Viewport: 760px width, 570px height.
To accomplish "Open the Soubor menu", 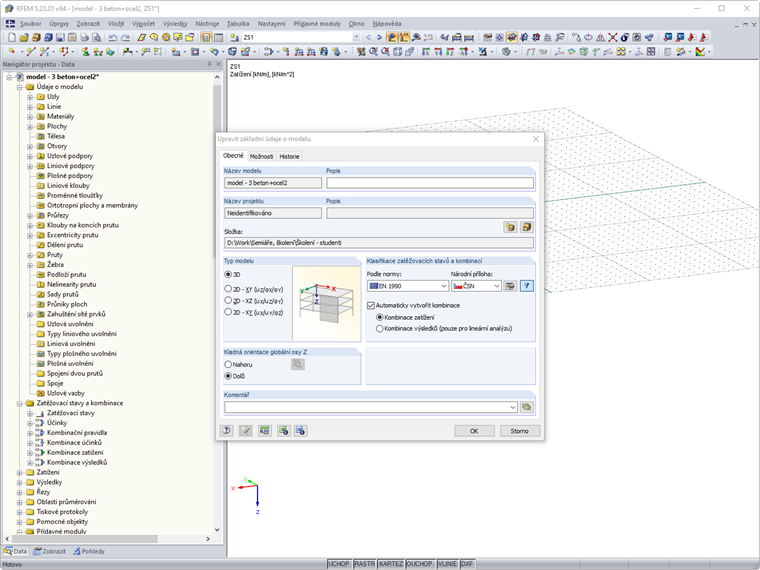I will 31,23.
